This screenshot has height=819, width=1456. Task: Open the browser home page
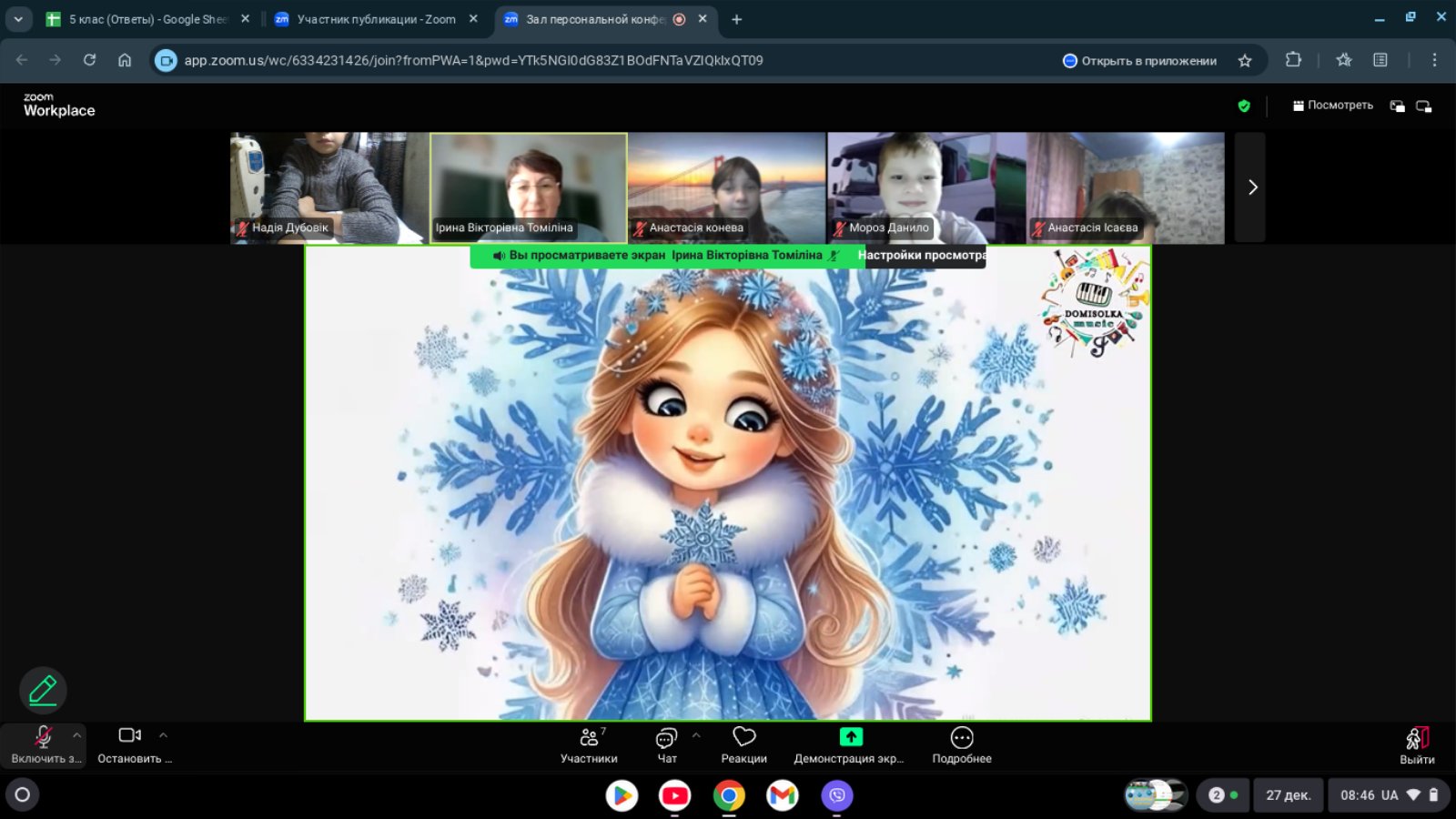125,60
